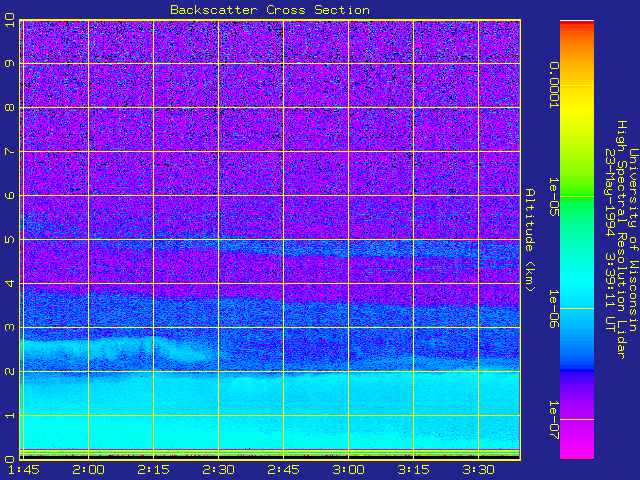The height and width of the screenshot is (480, 640).
Task: Click the 0.0001 color scale label
Action: pyautogui.click(x=553, y=85)
